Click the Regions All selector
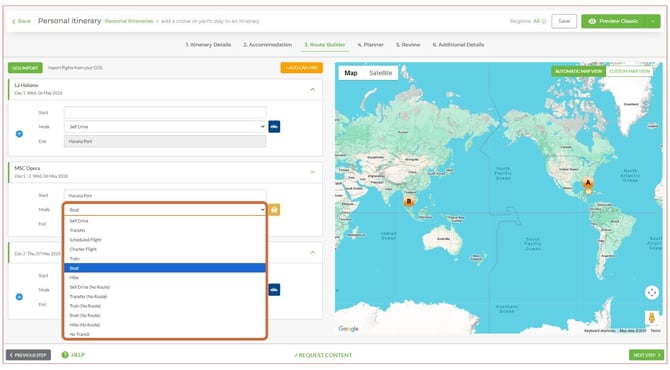This screenshot has width=670, height=370. click(x=528, y=21)
